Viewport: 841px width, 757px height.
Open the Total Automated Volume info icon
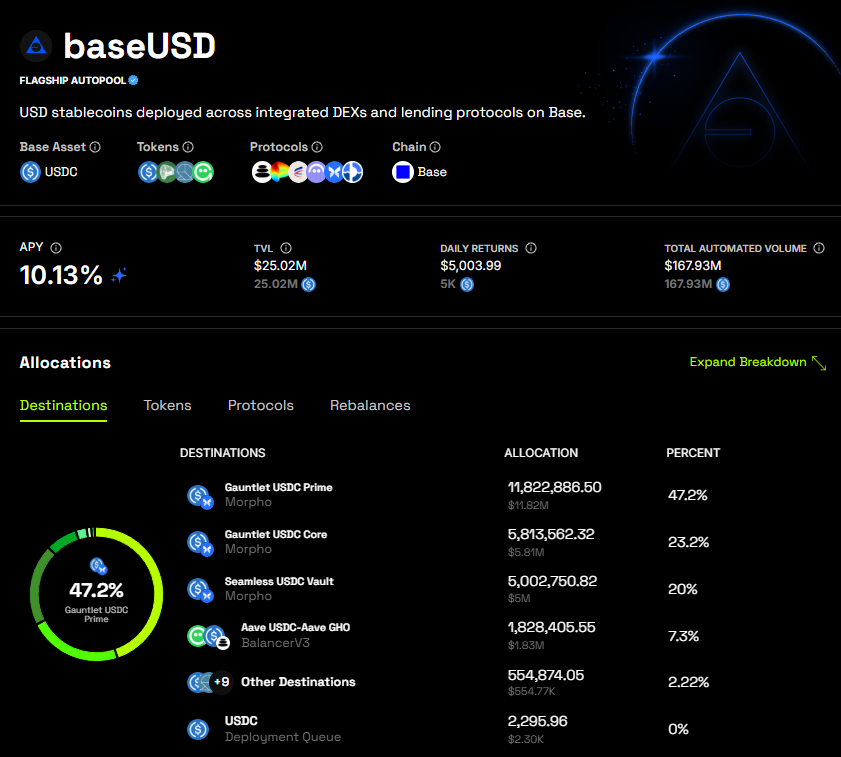(819, 248)
